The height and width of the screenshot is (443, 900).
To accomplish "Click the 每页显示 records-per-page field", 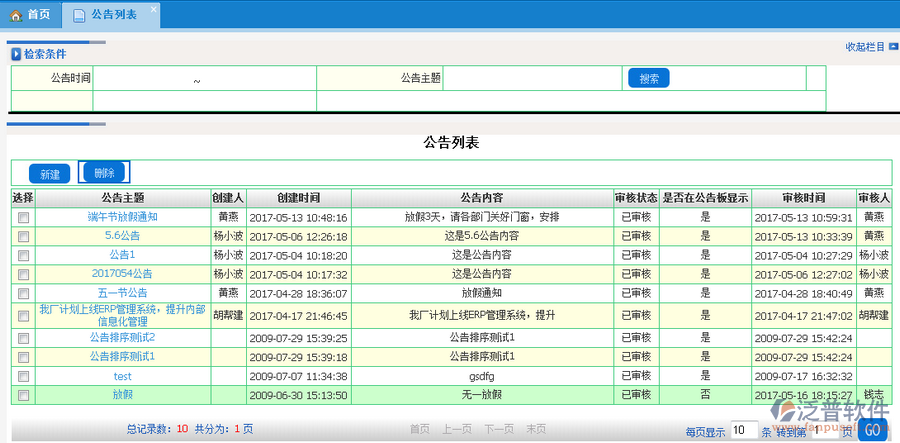I will click(743, 430).
